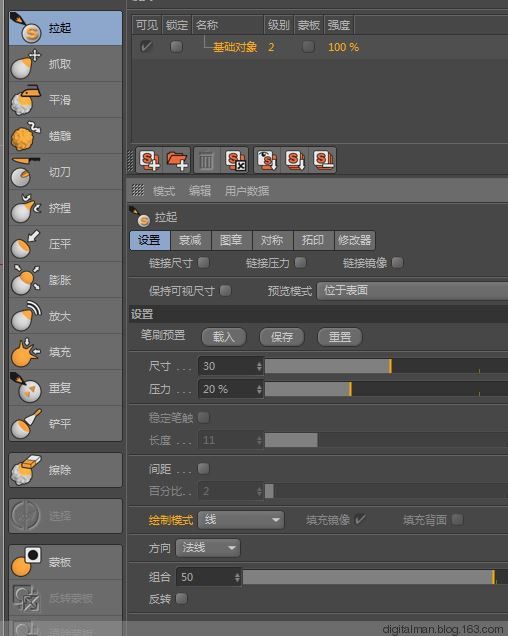Enable the 链接镜像 checkbox
The height and width of the screenshot is (636, 508).
point(398,263)
